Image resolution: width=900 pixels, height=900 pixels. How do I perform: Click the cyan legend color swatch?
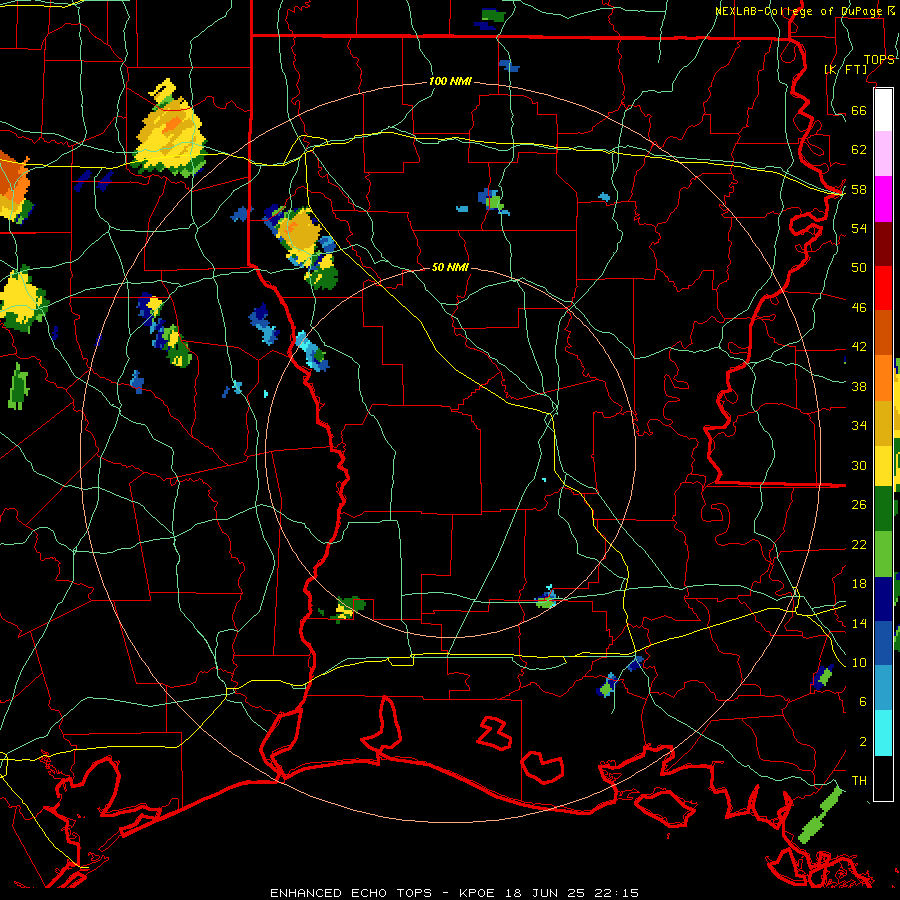click(883, 732)
